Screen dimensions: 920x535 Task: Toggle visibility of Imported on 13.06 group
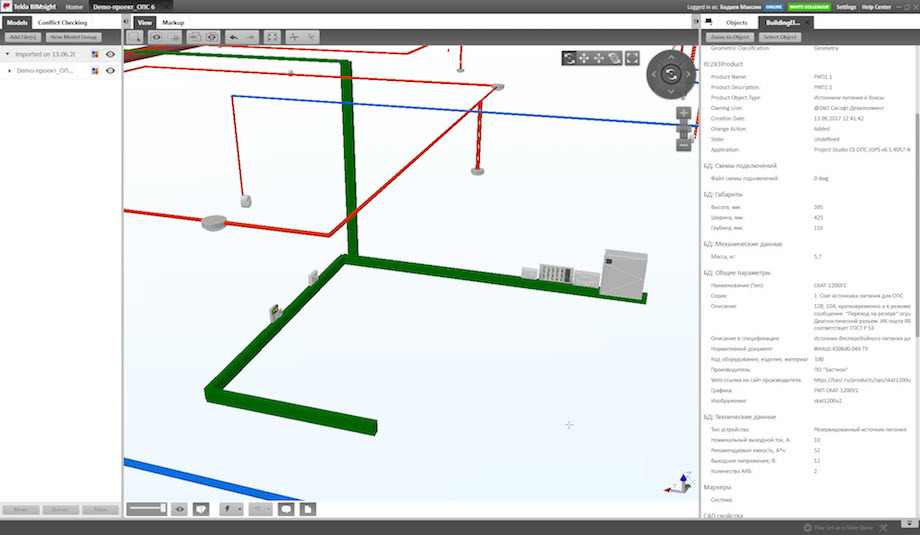(x=110, y=54)
